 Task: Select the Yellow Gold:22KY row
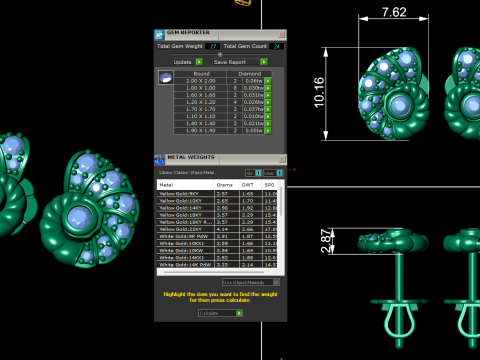217,229
